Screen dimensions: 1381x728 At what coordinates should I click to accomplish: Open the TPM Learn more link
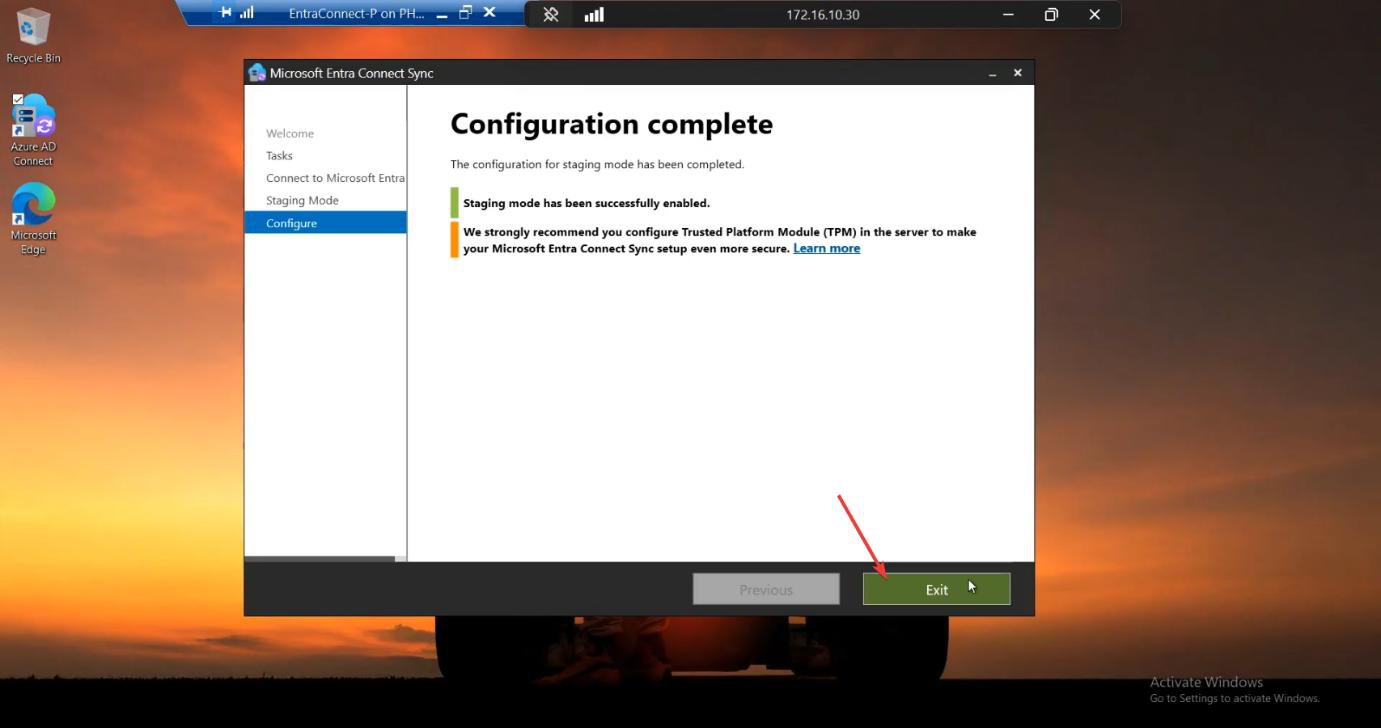click(x=826, y=248)
